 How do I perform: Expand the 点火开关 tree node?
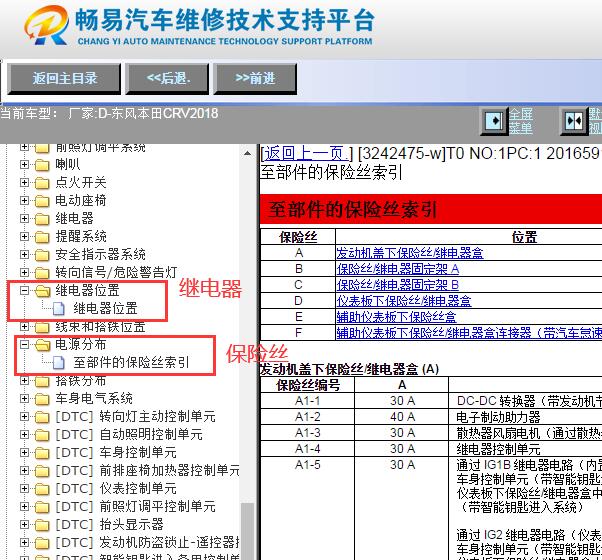[24, 182]
